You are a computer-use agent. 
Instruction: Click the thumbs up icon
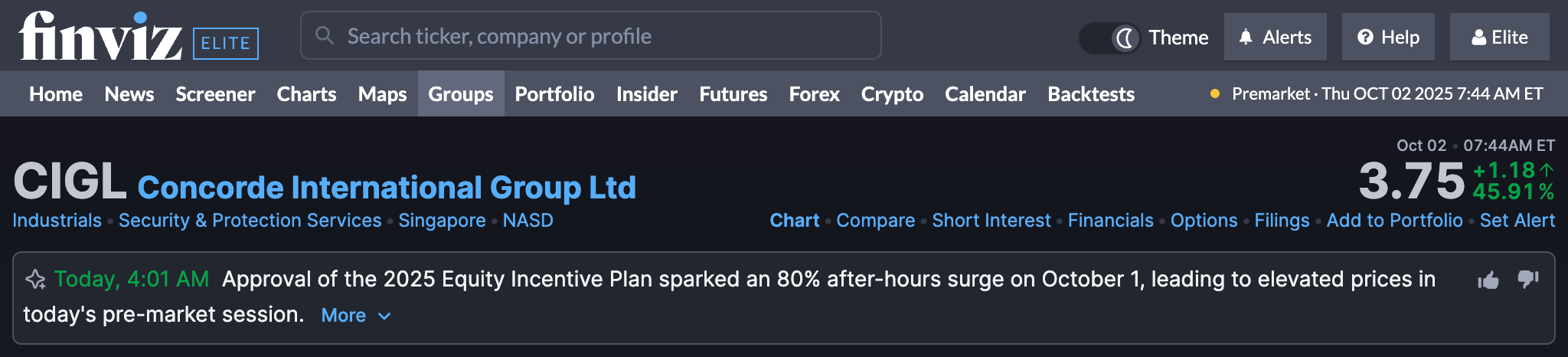tap(1488, 280)
